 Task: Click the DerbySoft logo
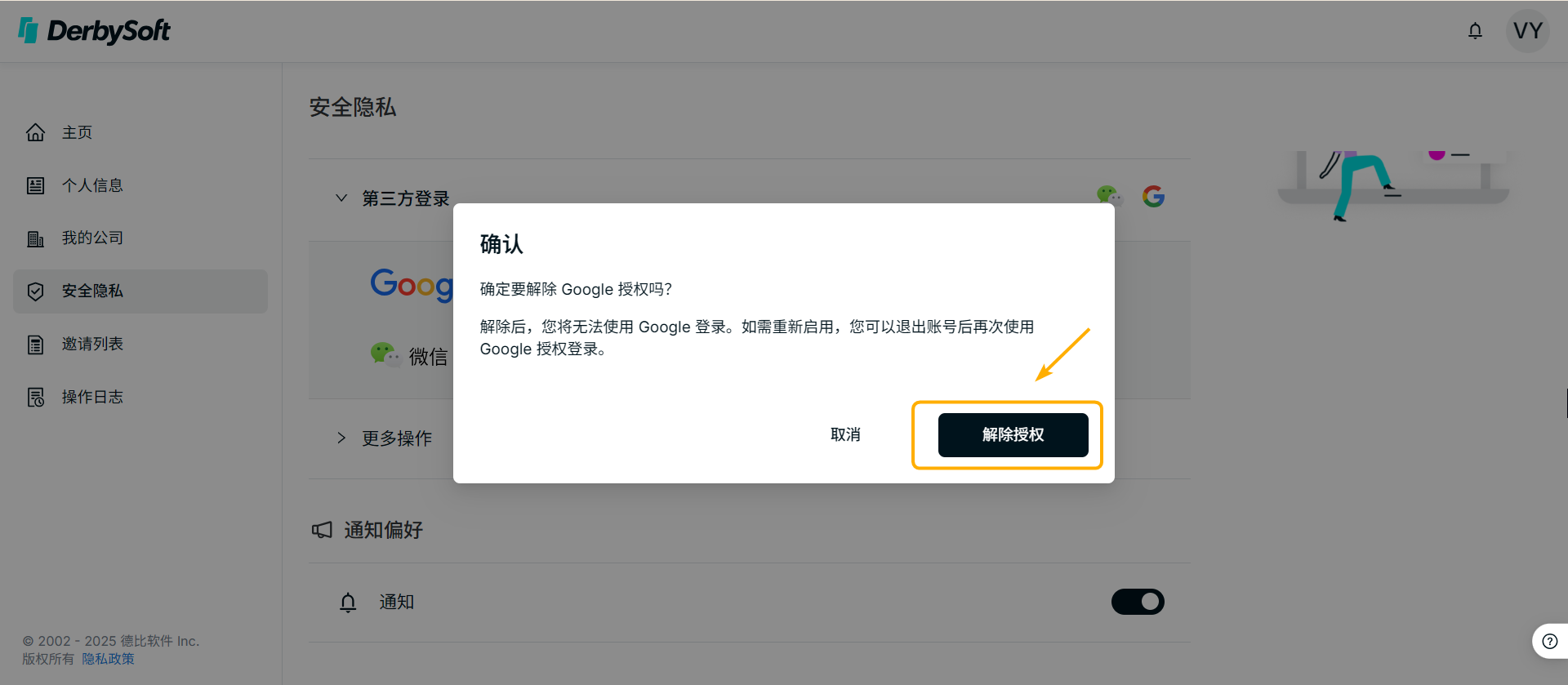click(x=94, y=31)
